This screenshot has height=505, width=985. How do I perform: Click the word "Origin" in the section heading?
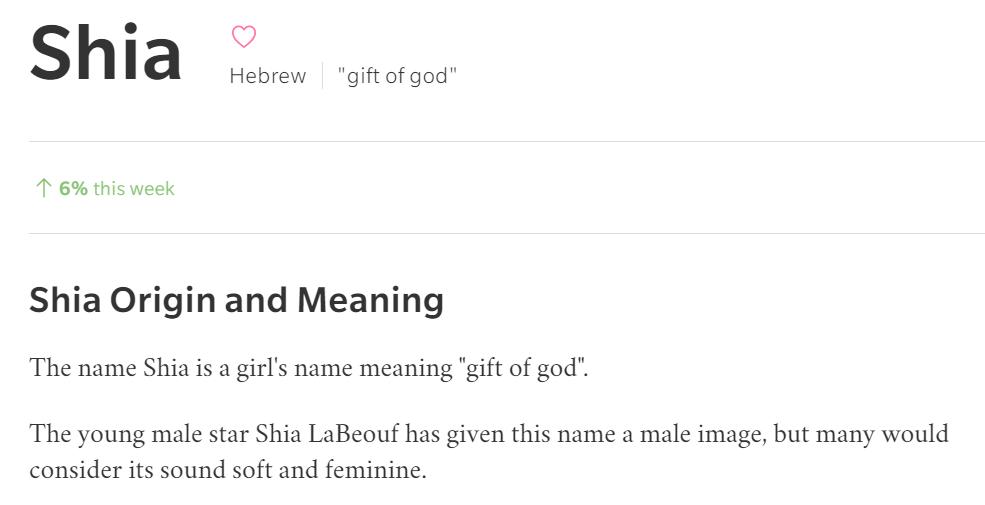pyautogui.click(x=163, y=300)
